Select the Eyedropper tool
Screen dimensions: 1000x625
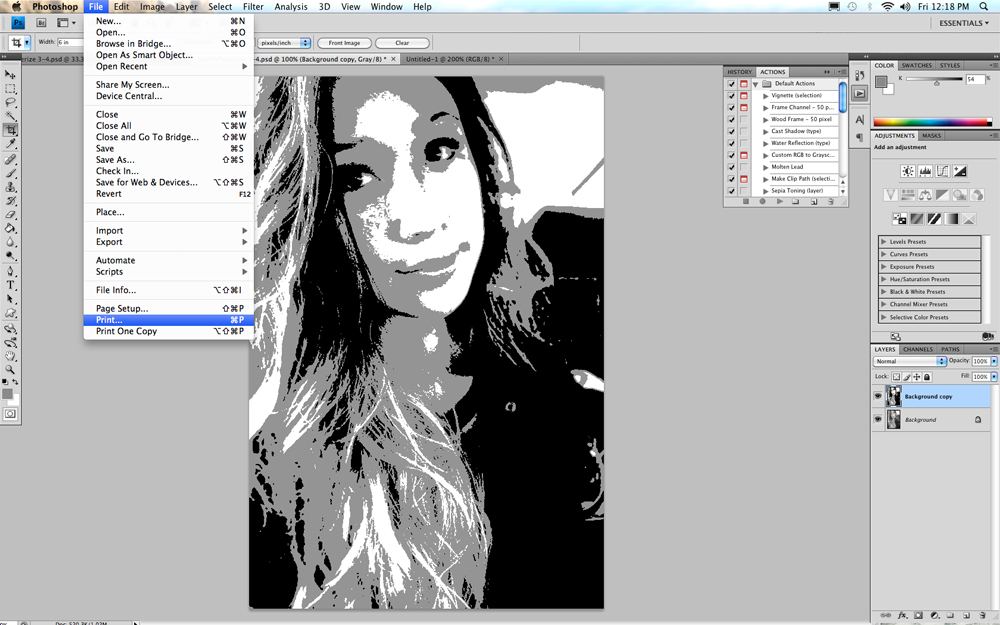pyautogui.click(x=10, y=144)
